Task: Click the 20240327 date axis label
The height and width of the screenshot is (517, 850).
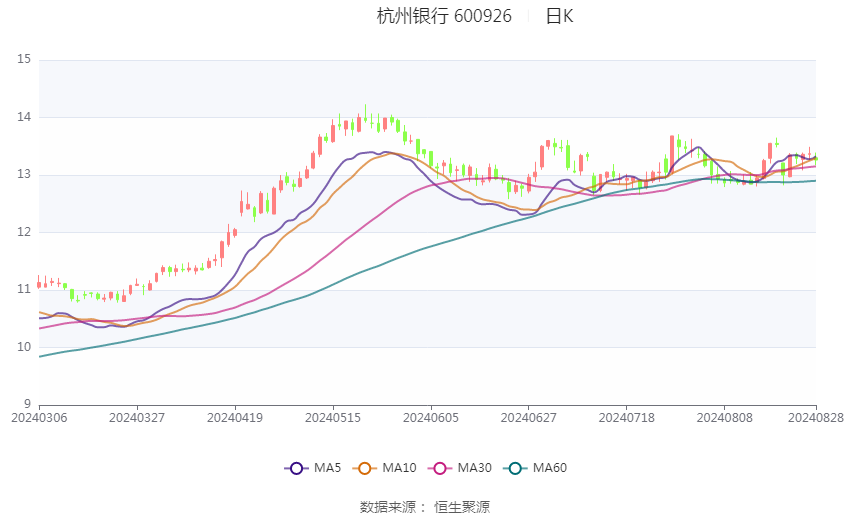Action: pos(137,418)
